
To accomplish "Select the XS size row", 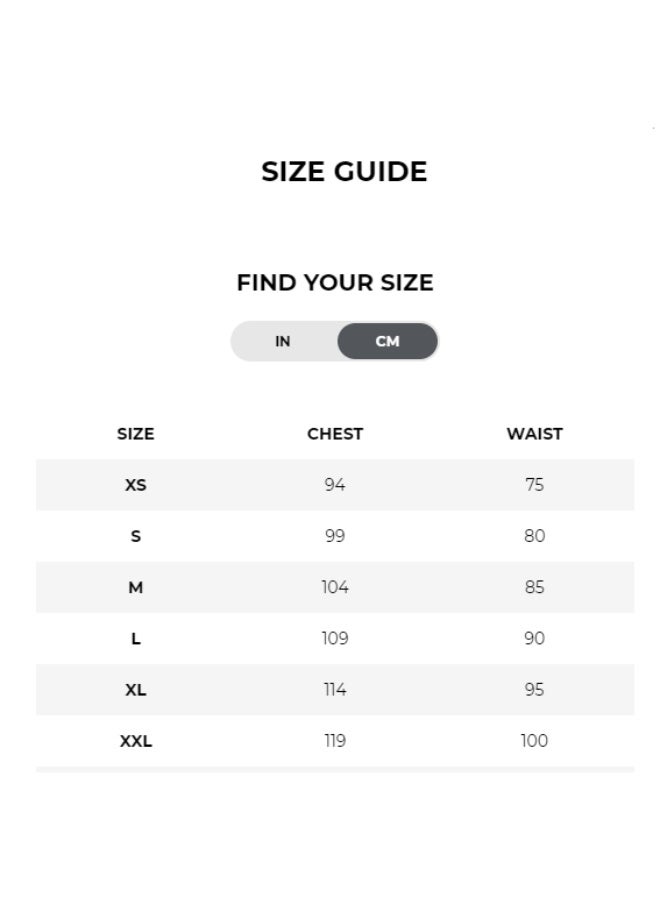I will pos(135,485).
